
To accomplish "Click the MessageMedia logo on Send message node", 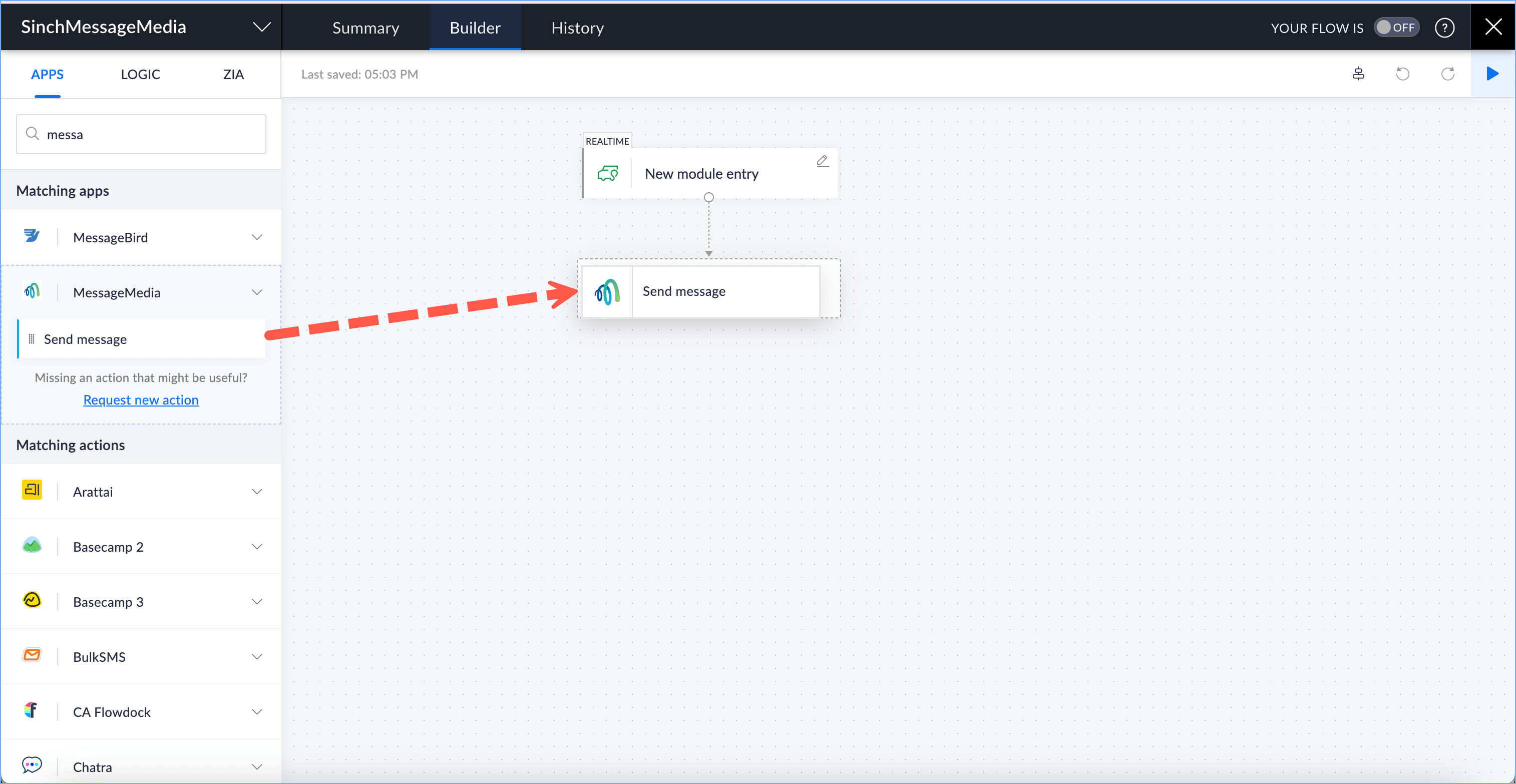I will pos(607,292).
